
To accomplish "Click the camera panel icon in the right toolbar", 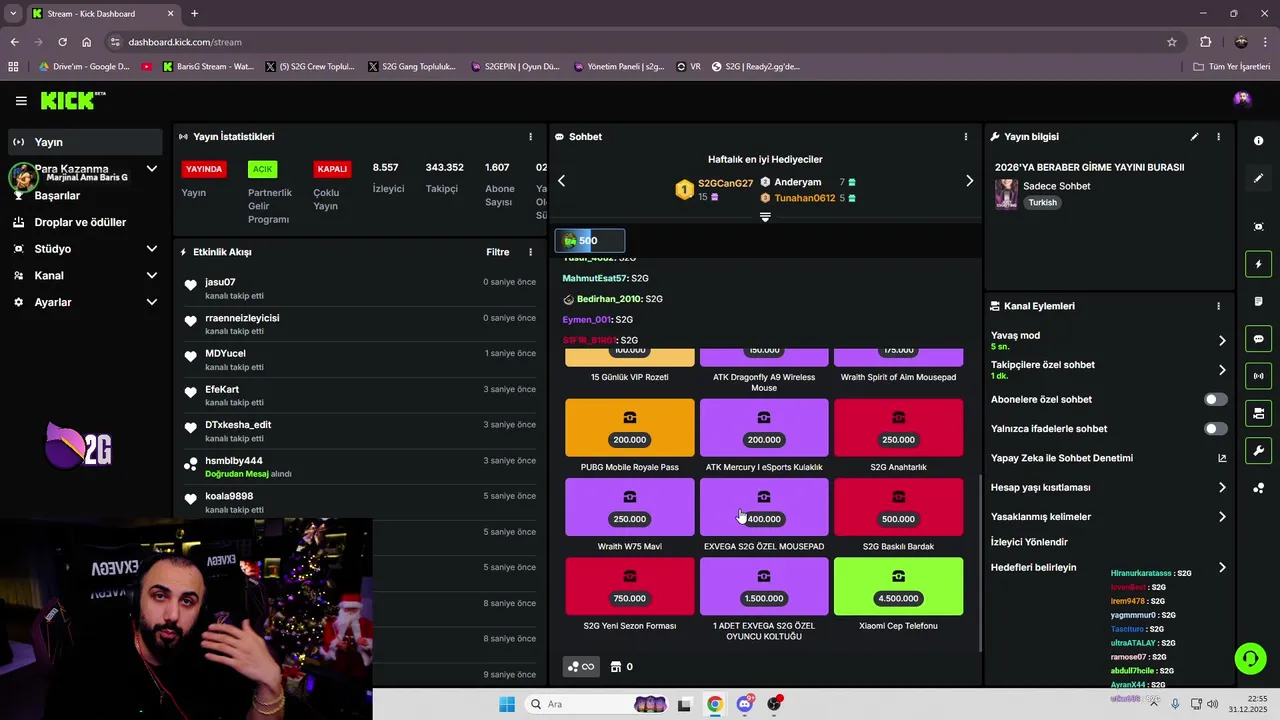I will (1258, 413).
